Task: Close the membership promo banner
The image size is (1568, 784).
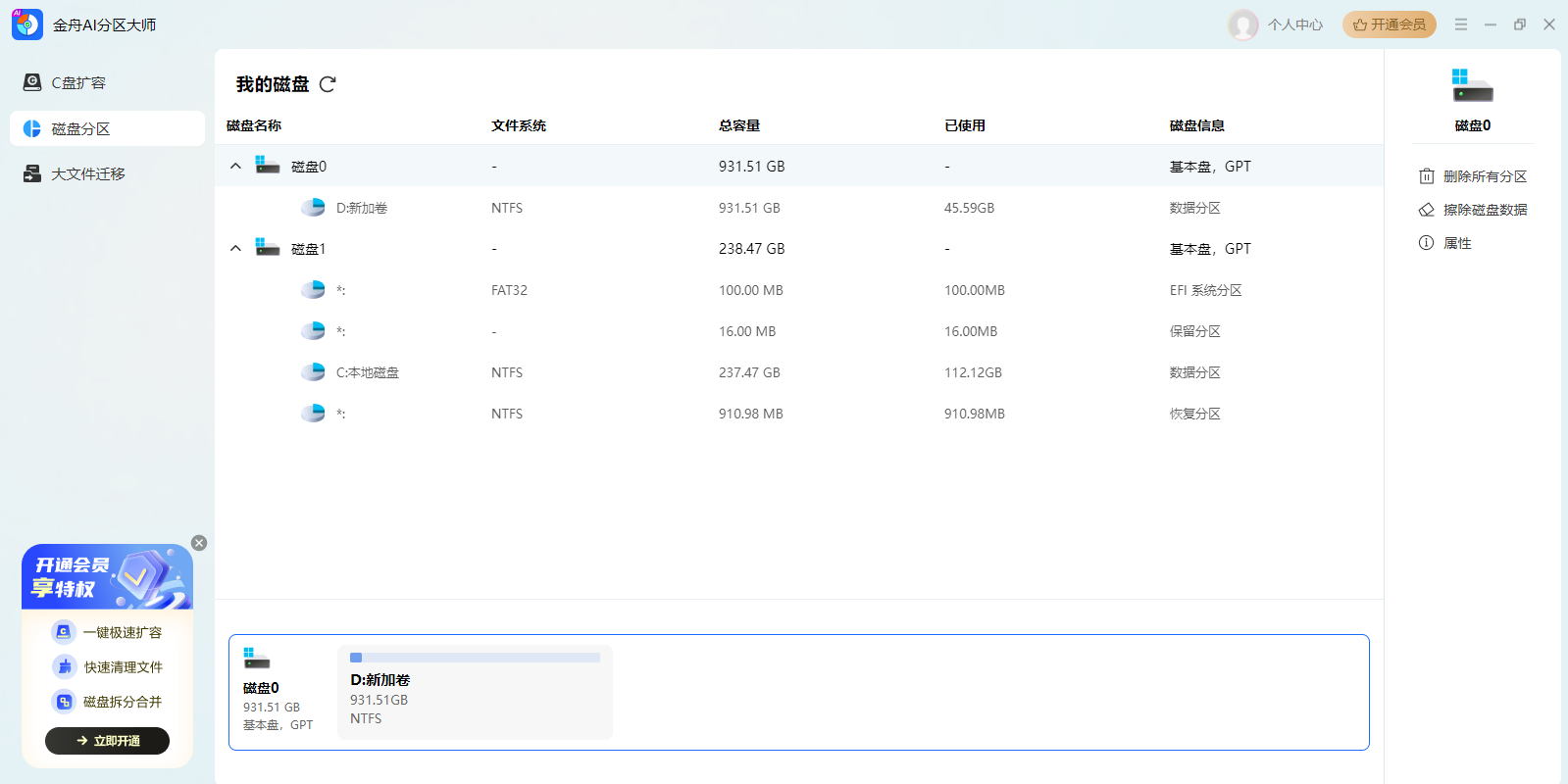Action: 199,543
